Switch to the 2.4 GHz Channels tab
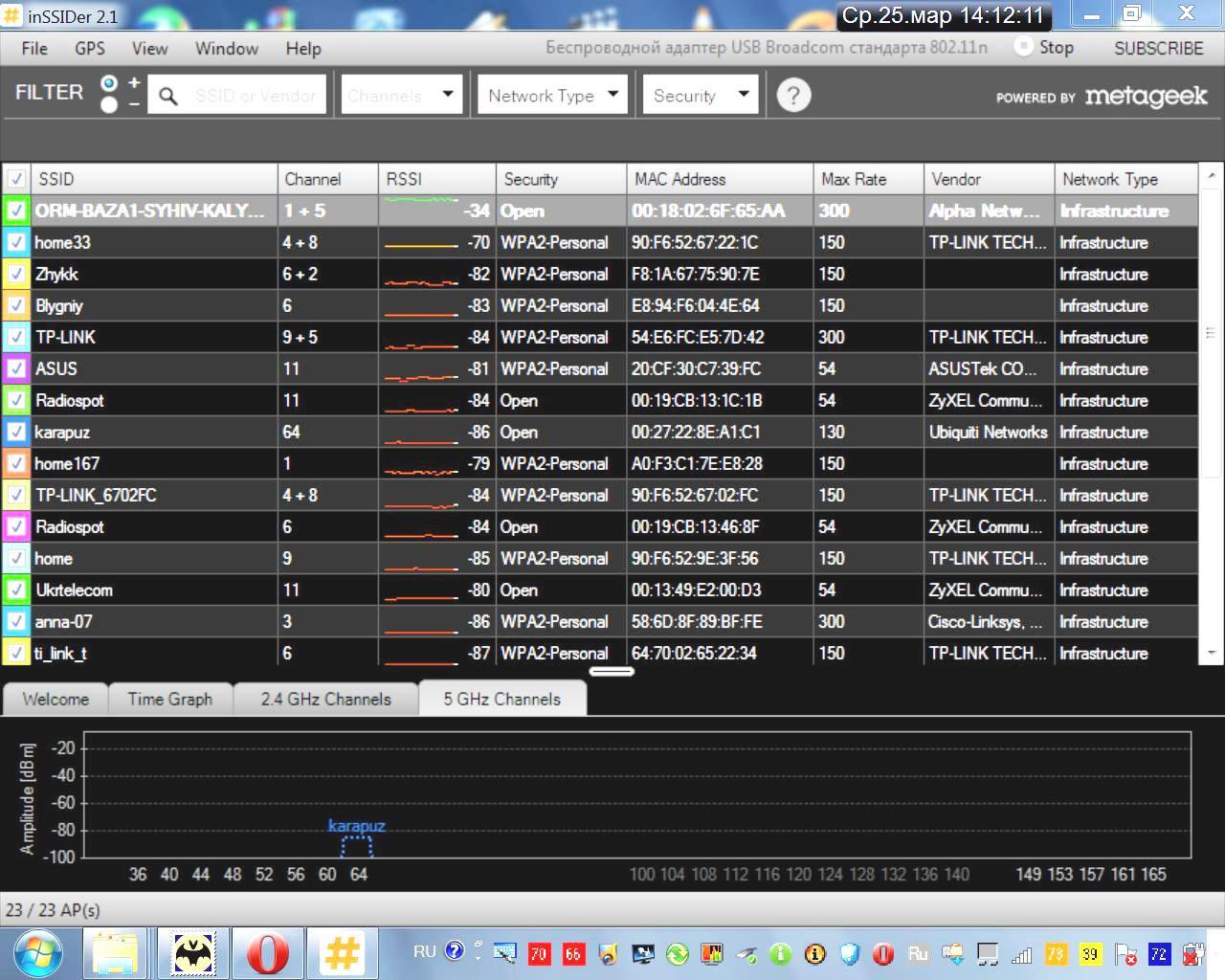The height and width of the screenshot is (980, 1225). [x=326, y=699]
